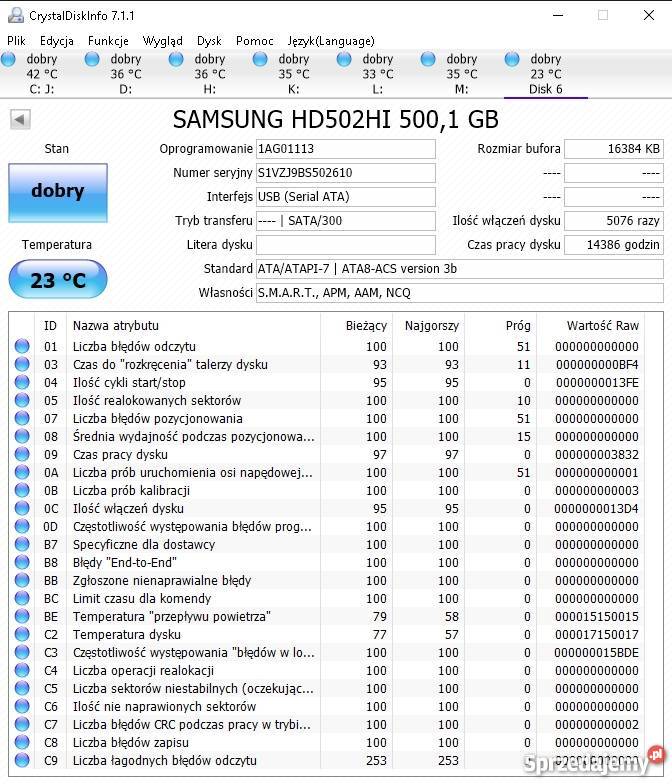Viewport: 672px width, 784px height.
Task: Select Disk 6 at 23 °C
Action: 546,74
